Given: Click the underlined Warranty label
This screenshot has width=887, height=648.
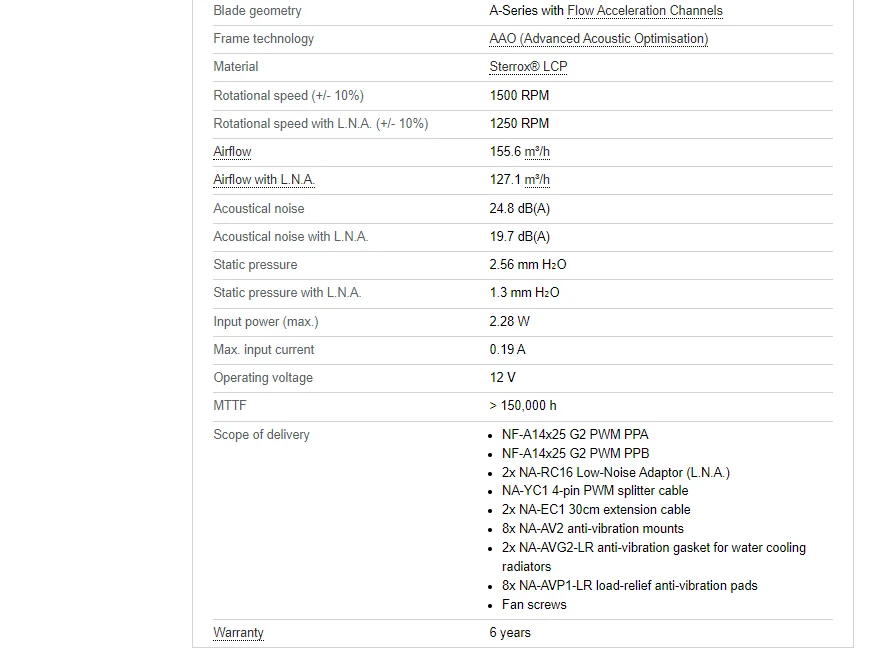Looking at the screenshot, I should point(238,633).
